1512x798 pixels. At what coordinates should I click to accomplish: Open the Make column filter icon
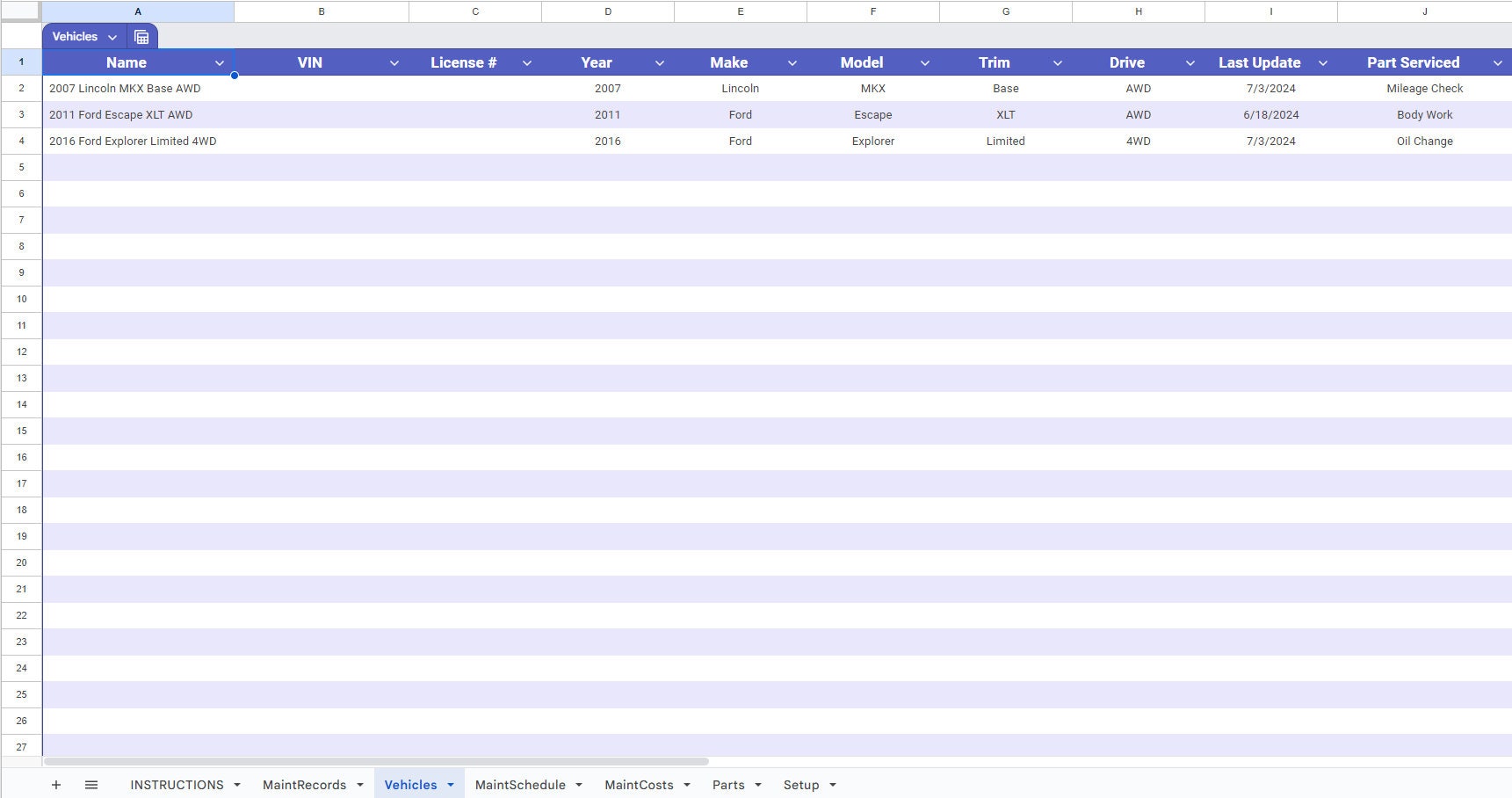click(x=792, y=62)
